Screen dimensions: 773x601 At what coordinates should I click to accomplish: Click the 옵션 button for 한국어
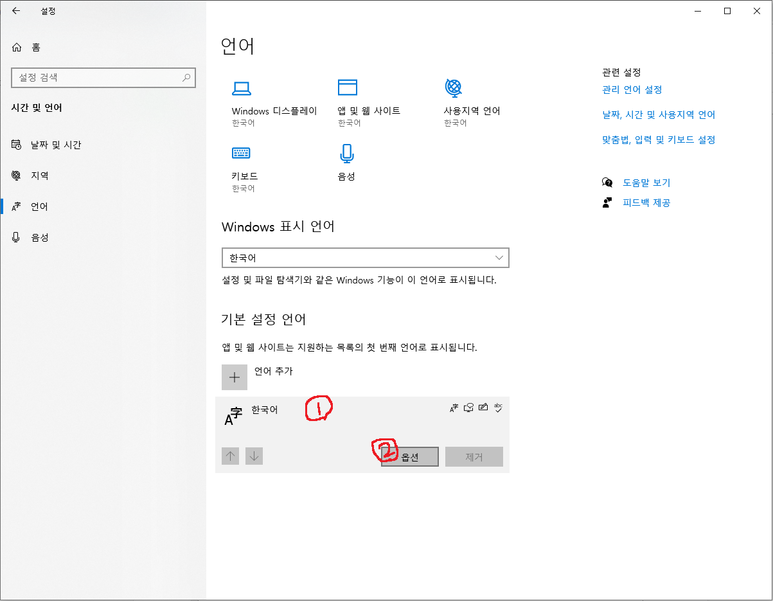410,457
